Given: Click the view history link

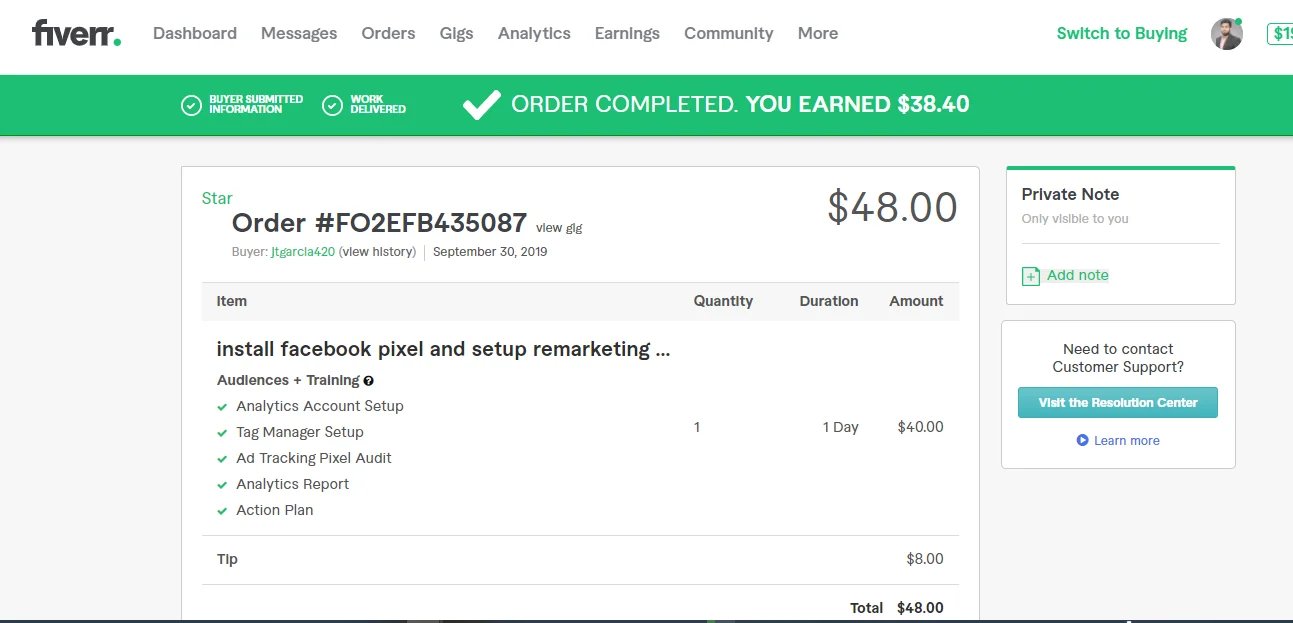Looking at the screenshot, I should coord(377,252).
